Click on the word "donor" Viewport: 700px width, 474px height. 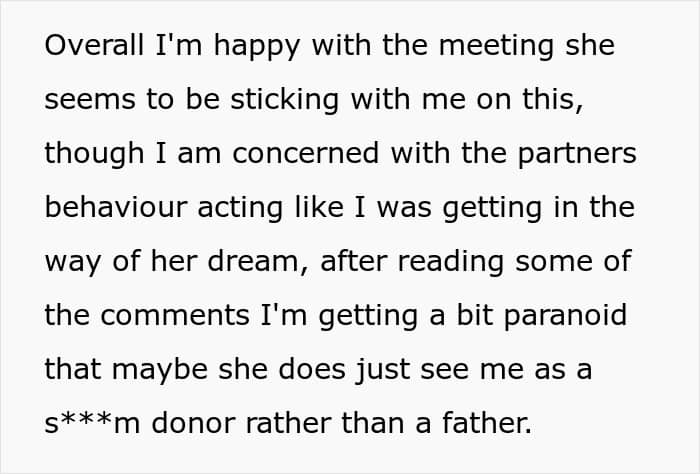[193, 424]
